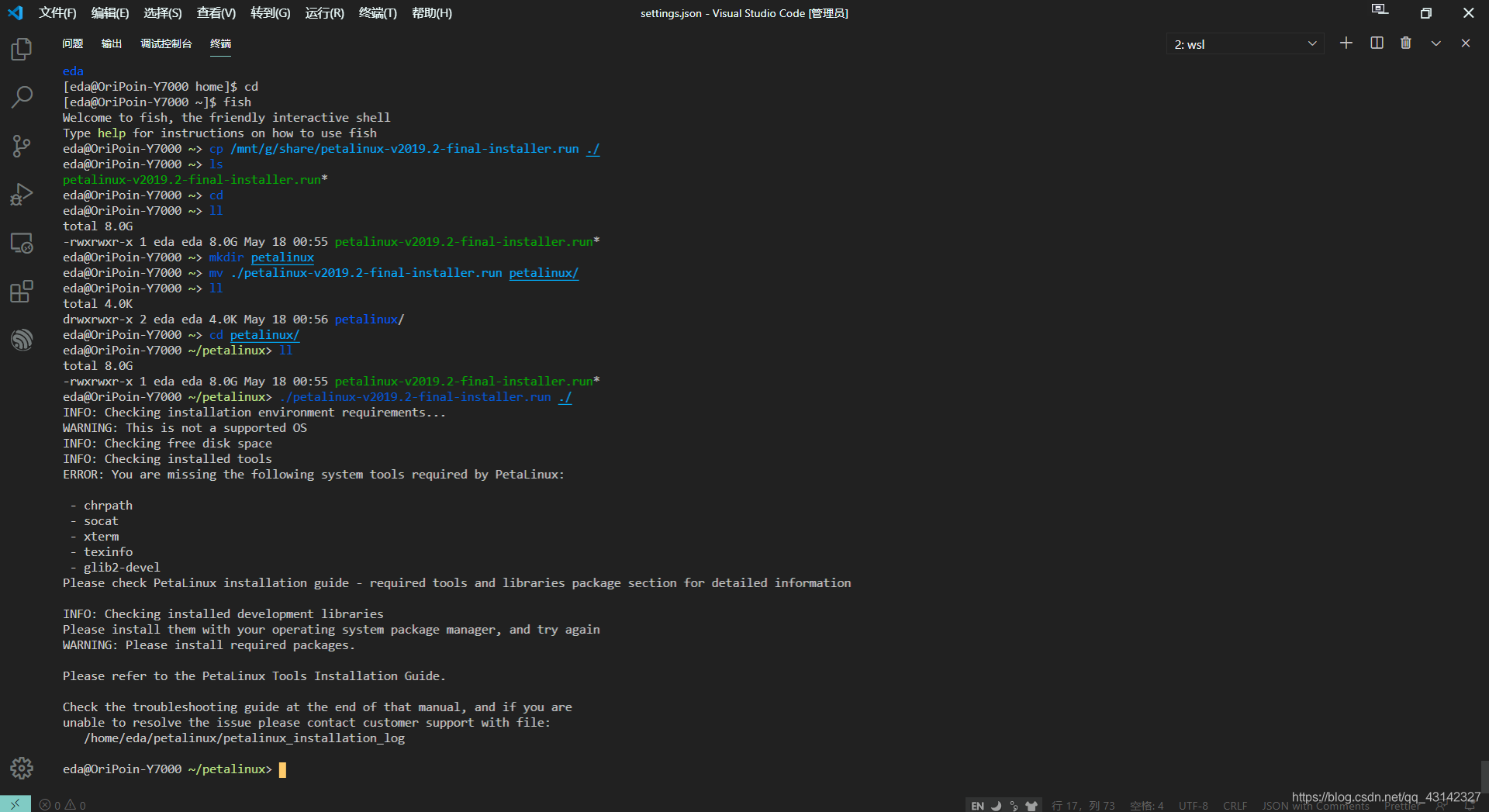
Task: Open the Explorer sidebar icon
Action: 21,49
